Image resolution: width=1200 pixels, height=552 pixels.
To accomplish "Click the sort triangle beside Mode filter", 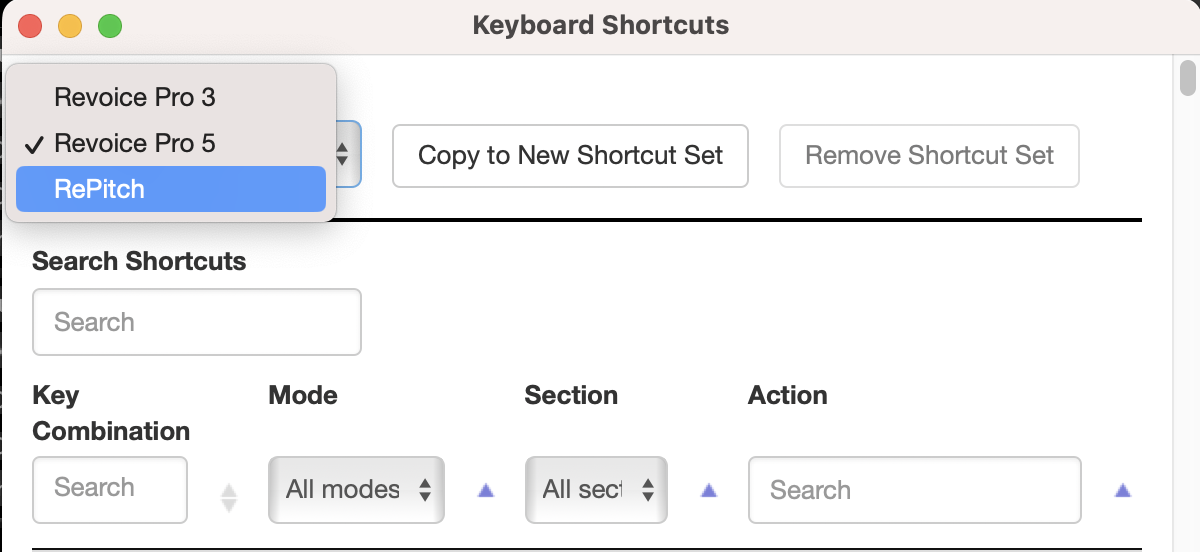I will click(x=486, y=490).
